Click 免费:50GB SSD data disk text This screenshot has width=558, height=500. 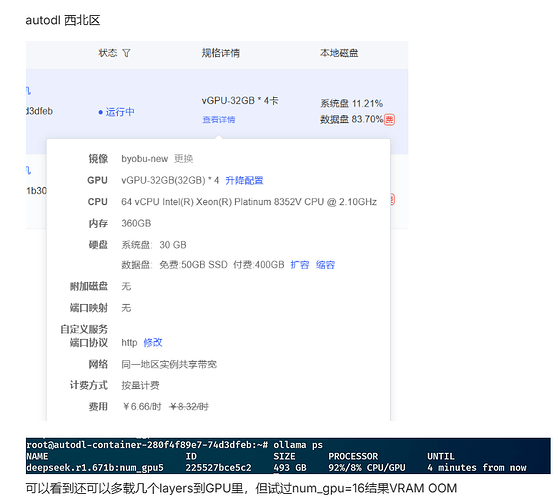tap(193, 265)
